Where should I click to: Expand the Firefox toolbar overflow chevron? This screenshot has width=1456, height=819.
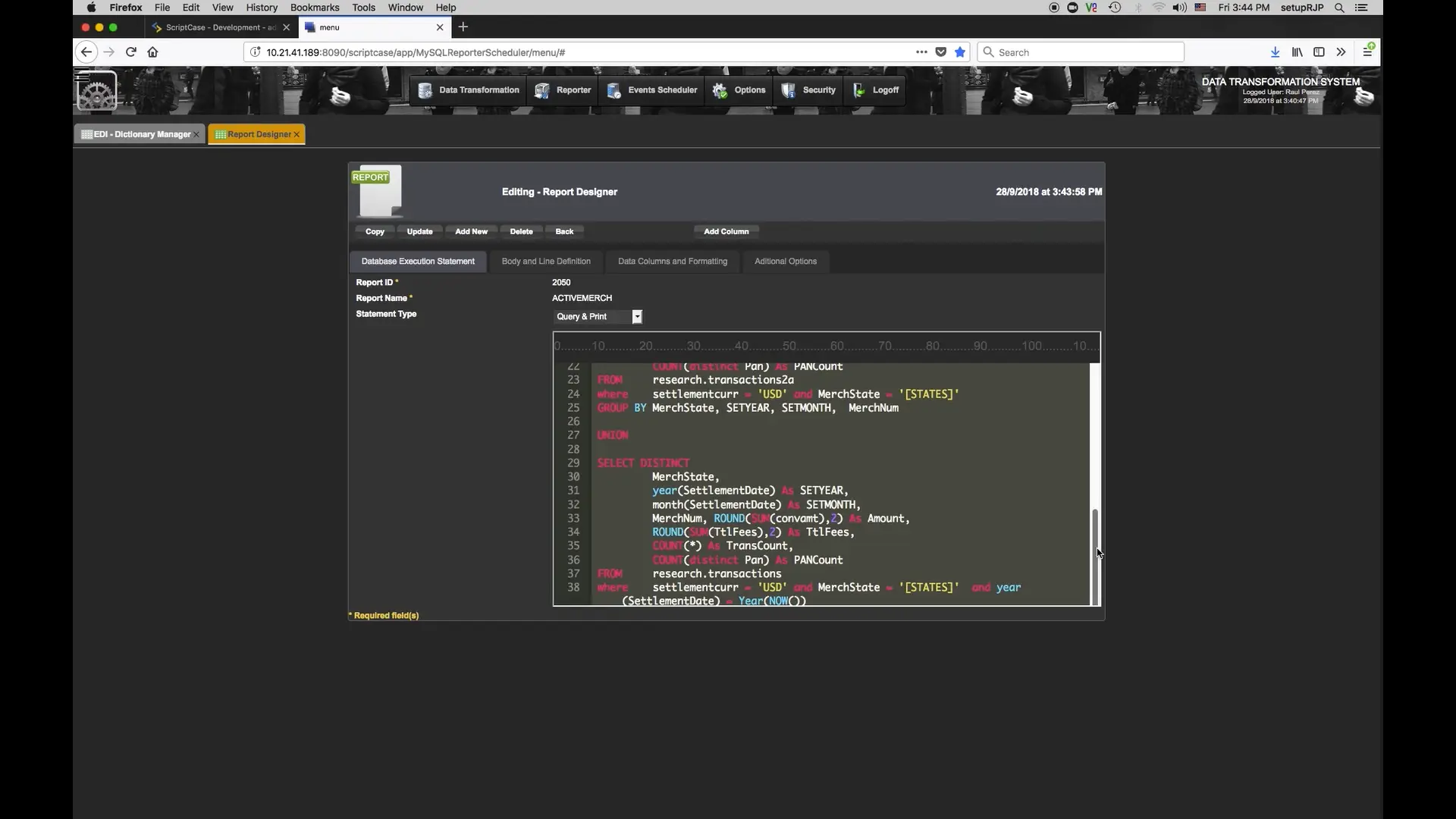click(1341, 52)
